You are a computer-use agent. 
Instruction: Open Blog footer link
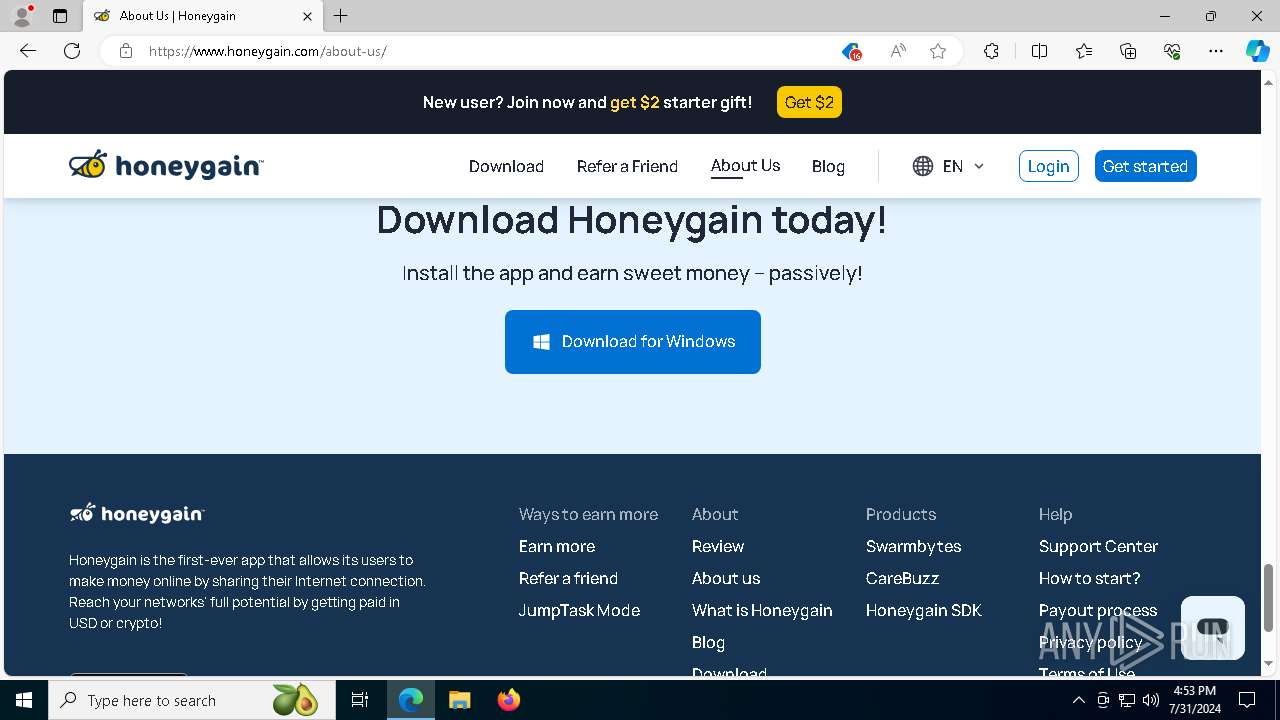[x=708, y=642]
